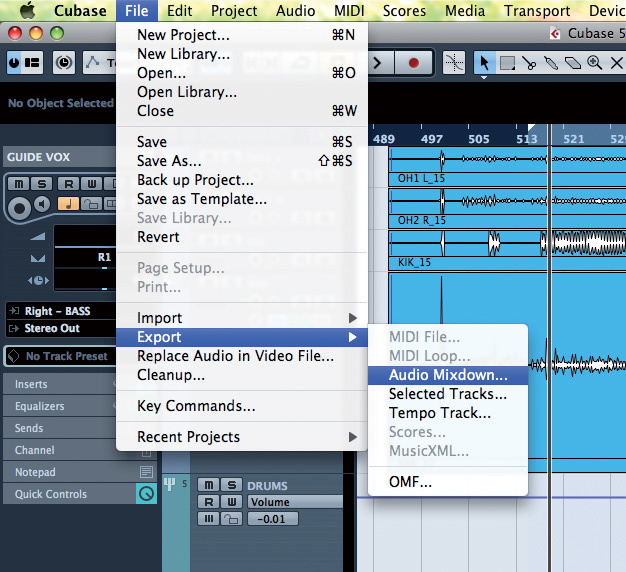Choose Replace Audio in Video File
This screenshot has width=626, height=572.
[x=242, y=356]
